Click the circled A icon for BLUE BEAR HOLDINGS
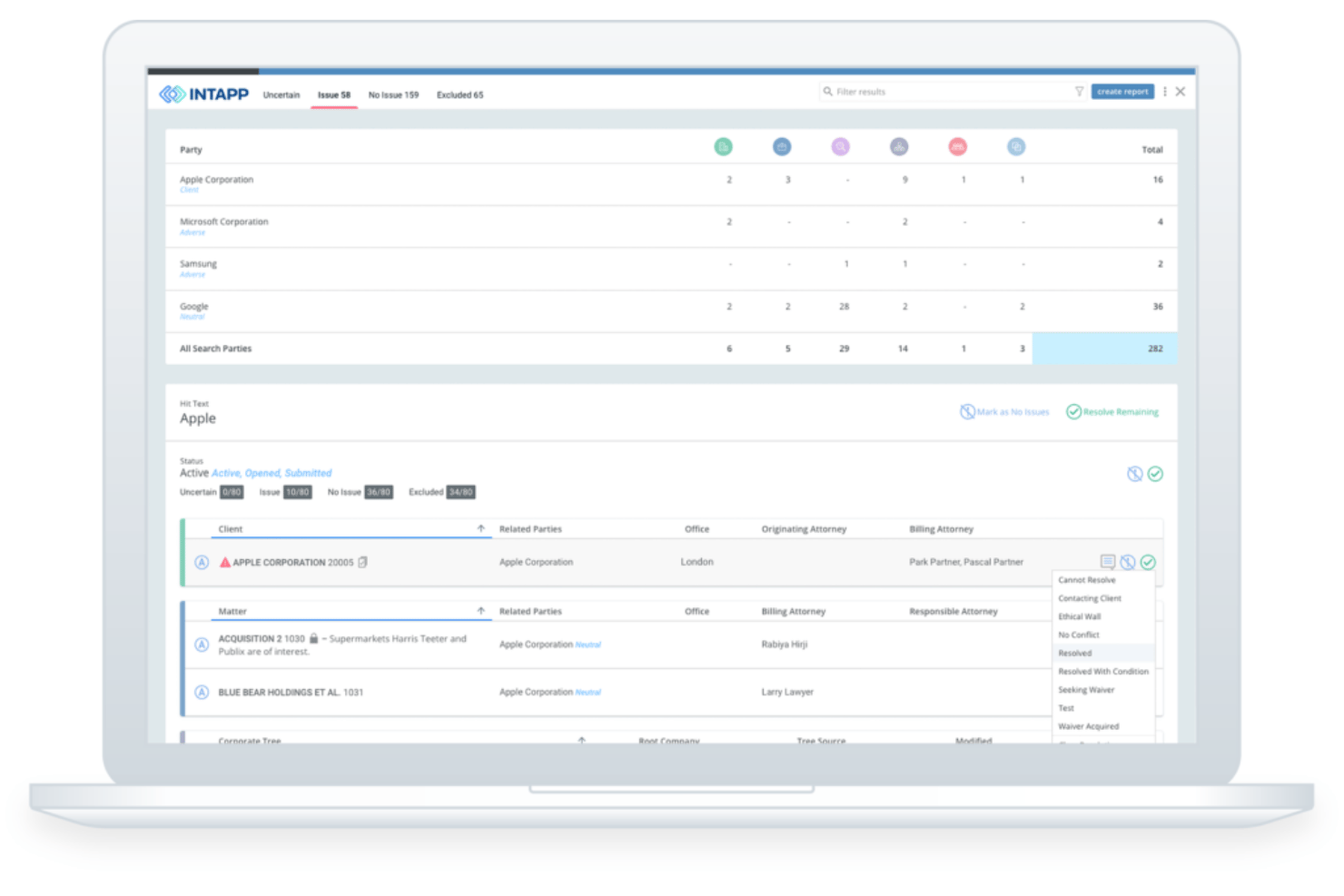The width and height of the screenshot is (1344, 896). tap(203, 693)
